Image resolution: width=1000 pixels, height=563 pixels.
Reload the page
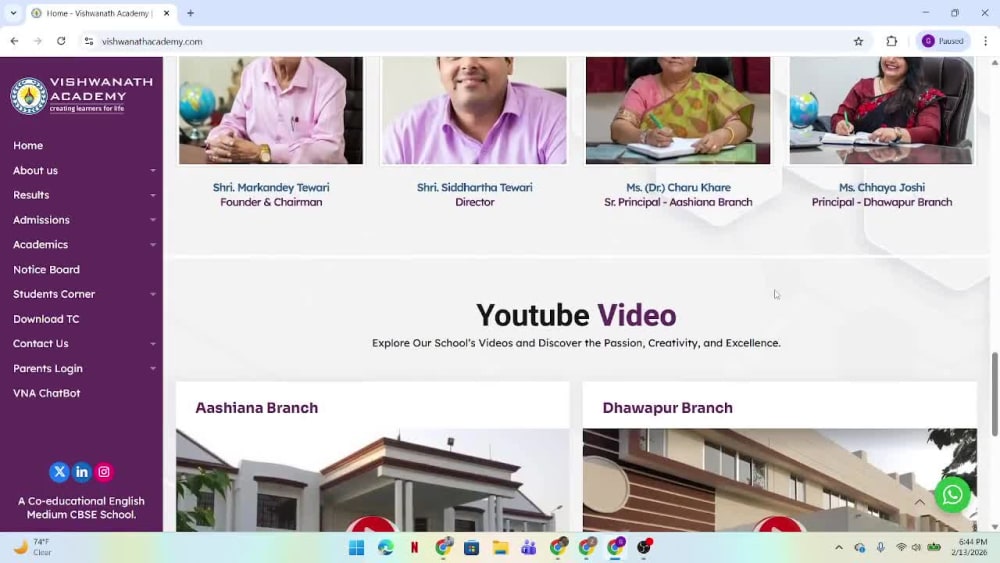tap(61, 41)
